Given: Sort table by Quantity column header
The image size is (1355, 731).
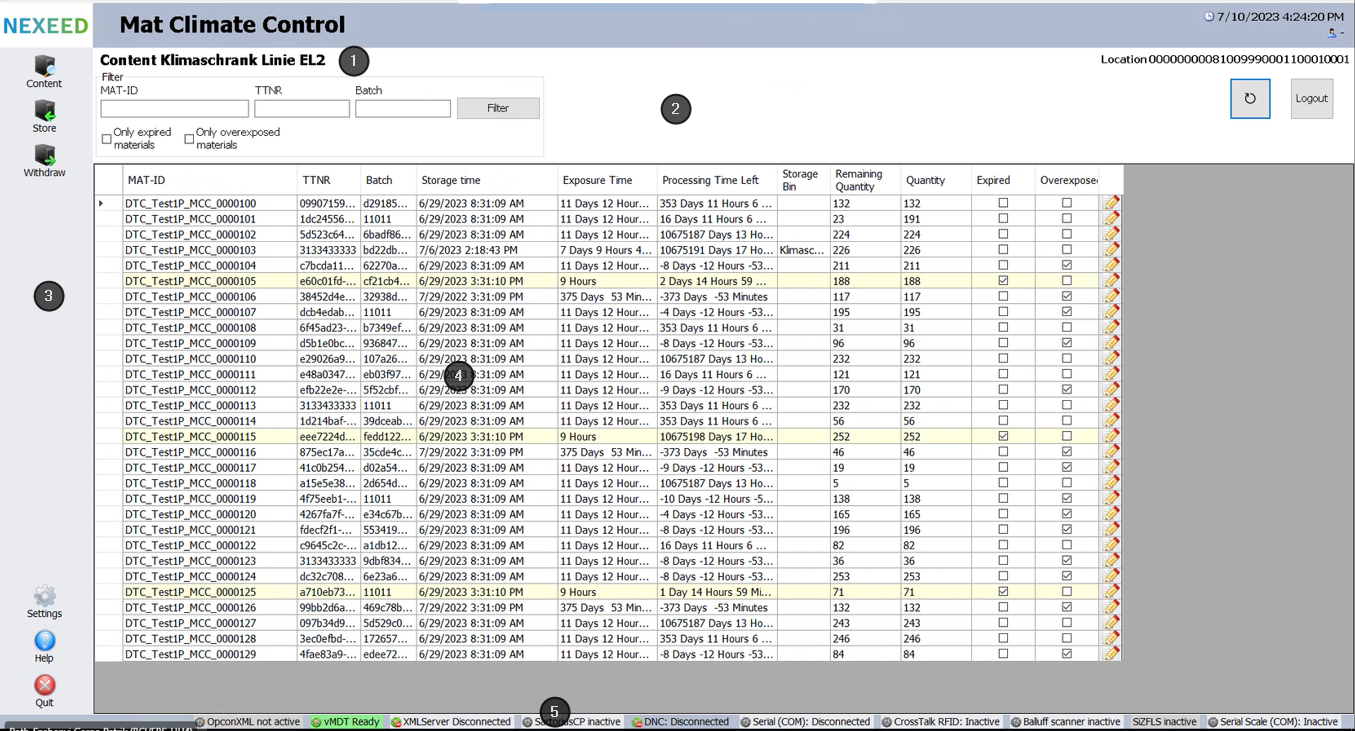Looking at the screenshot, I should pos(935,180).
